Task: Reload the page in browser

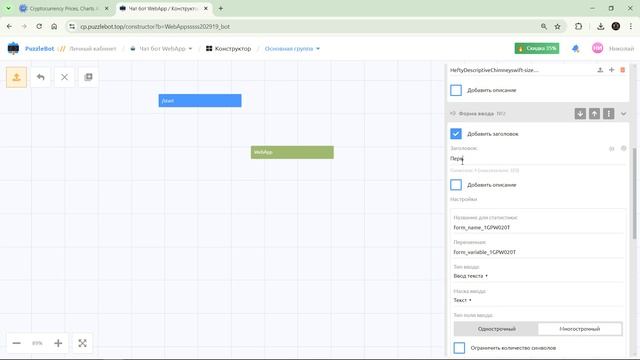Action: coord(39,27)
